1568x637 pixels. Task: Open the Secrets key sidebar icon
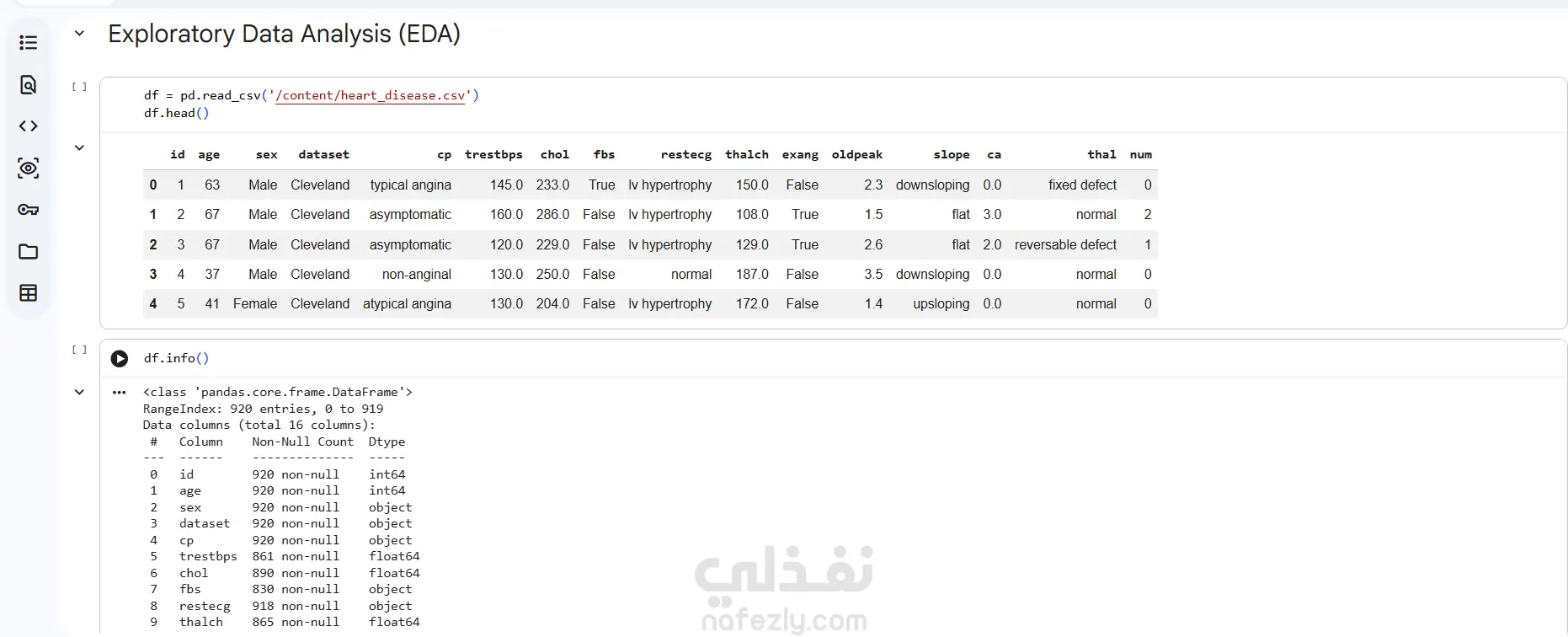click(28, 210)
